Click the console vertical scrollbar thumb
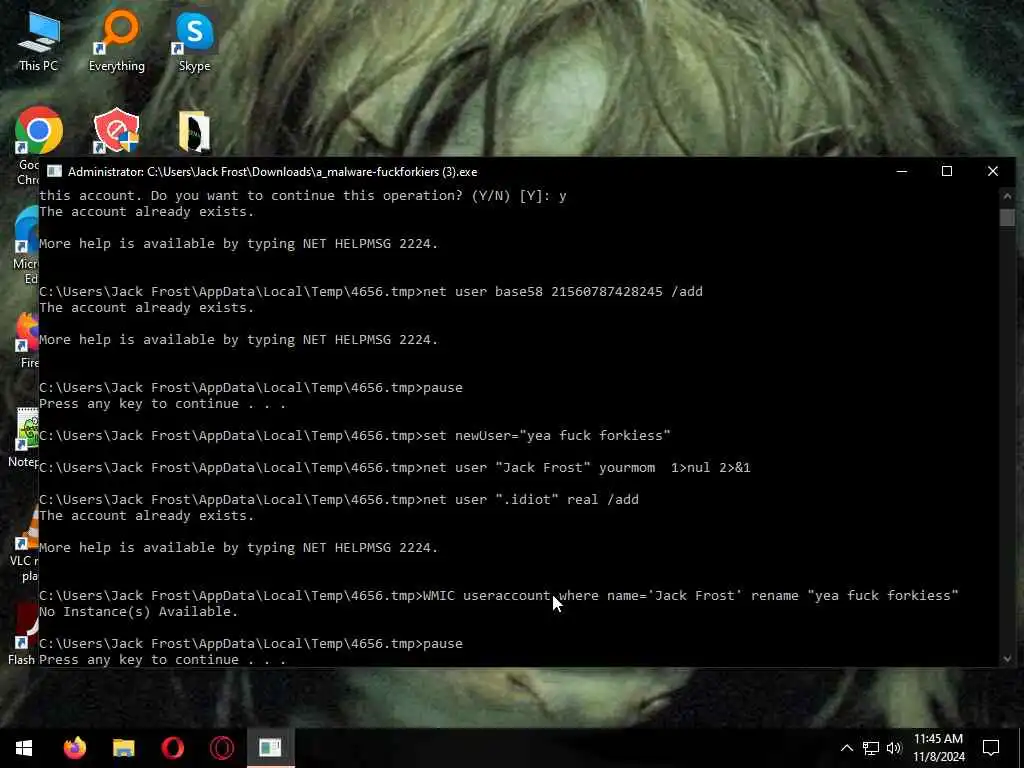Image resolution: width=1024 pixels, height=768 pixels. pos(1007,217)
